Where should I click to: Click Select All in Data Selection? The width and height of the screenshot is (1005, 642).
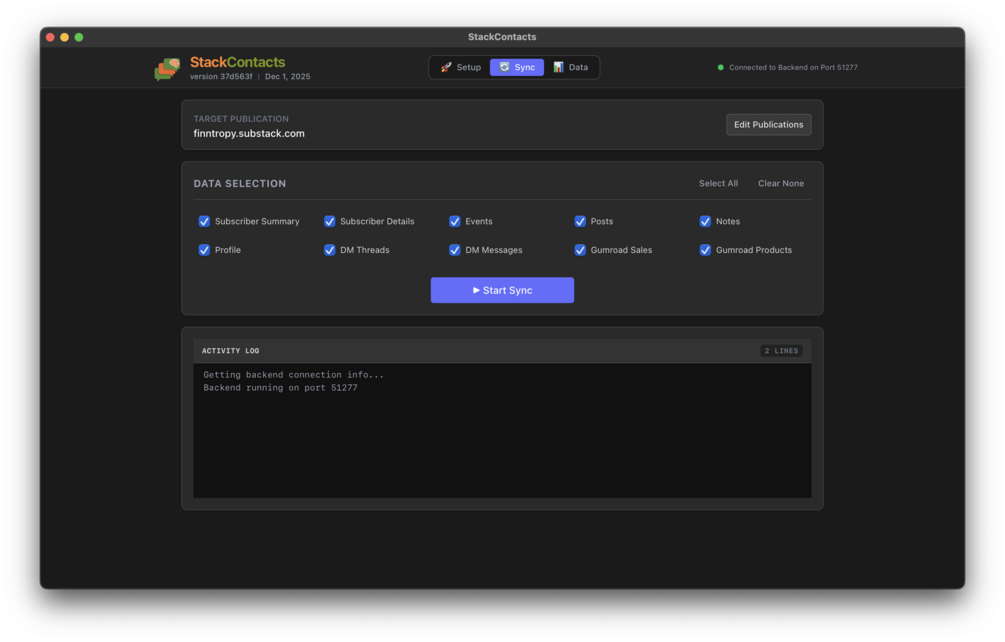click(718, 183)
